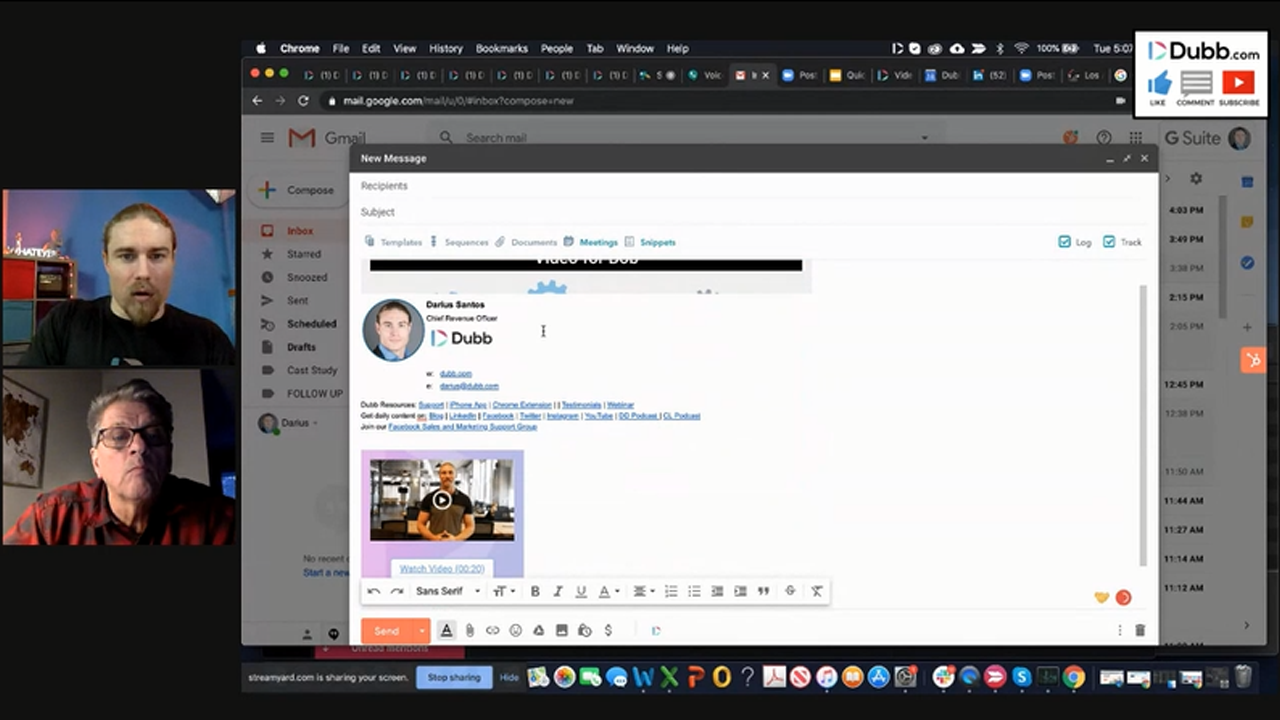Insert a numbered list
The image size is (1280, 720).
coord(671,591)
